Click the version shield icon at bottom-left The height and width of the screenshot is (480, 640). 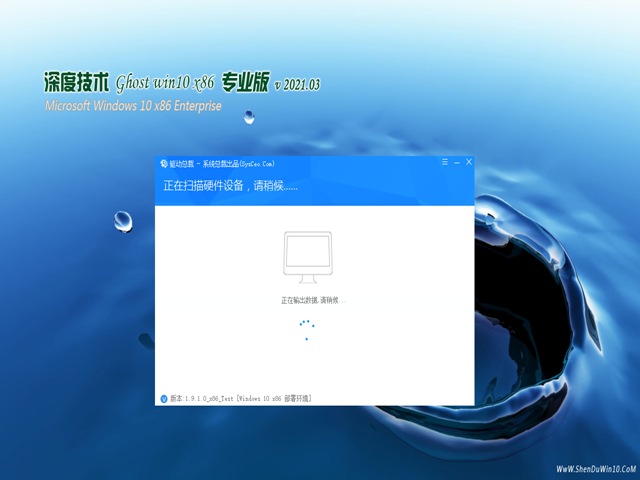pyautogui.click(x=164, y=398)
